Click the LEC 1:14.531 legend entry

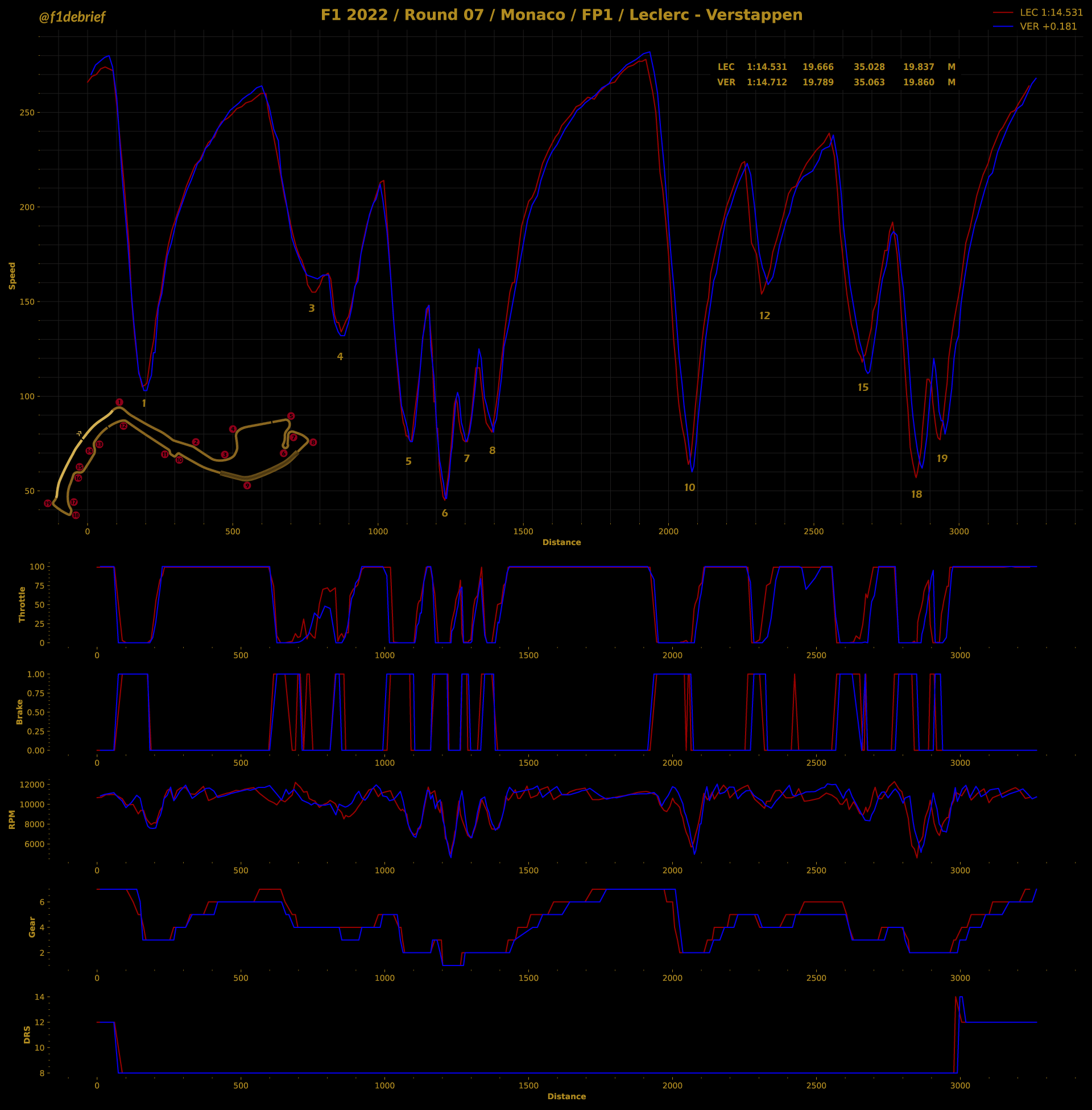click(x=1051, y=13)
